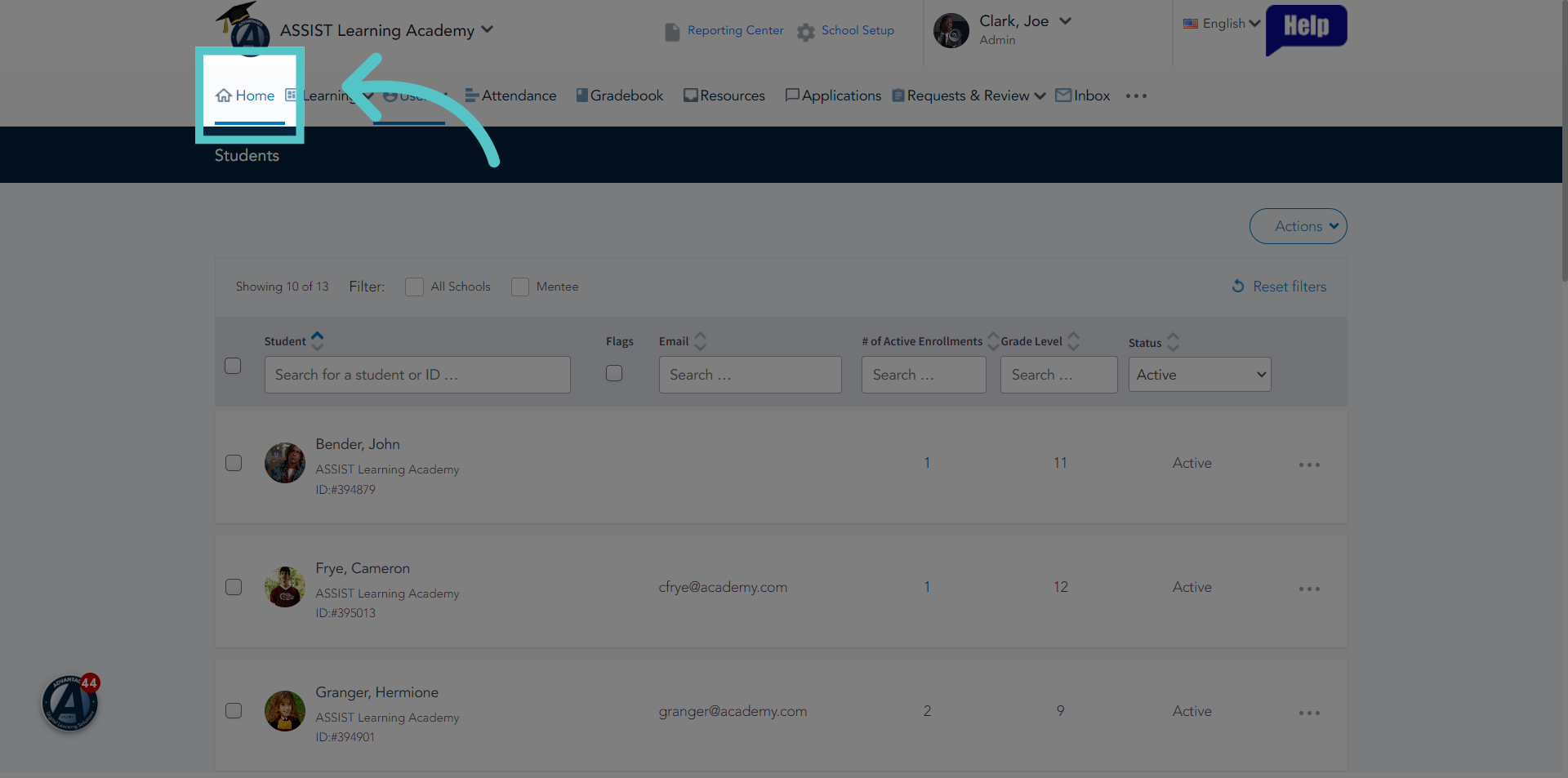Open the navigation overflow three-dots menu
Screen dimensions: 1568x778
1136,96
